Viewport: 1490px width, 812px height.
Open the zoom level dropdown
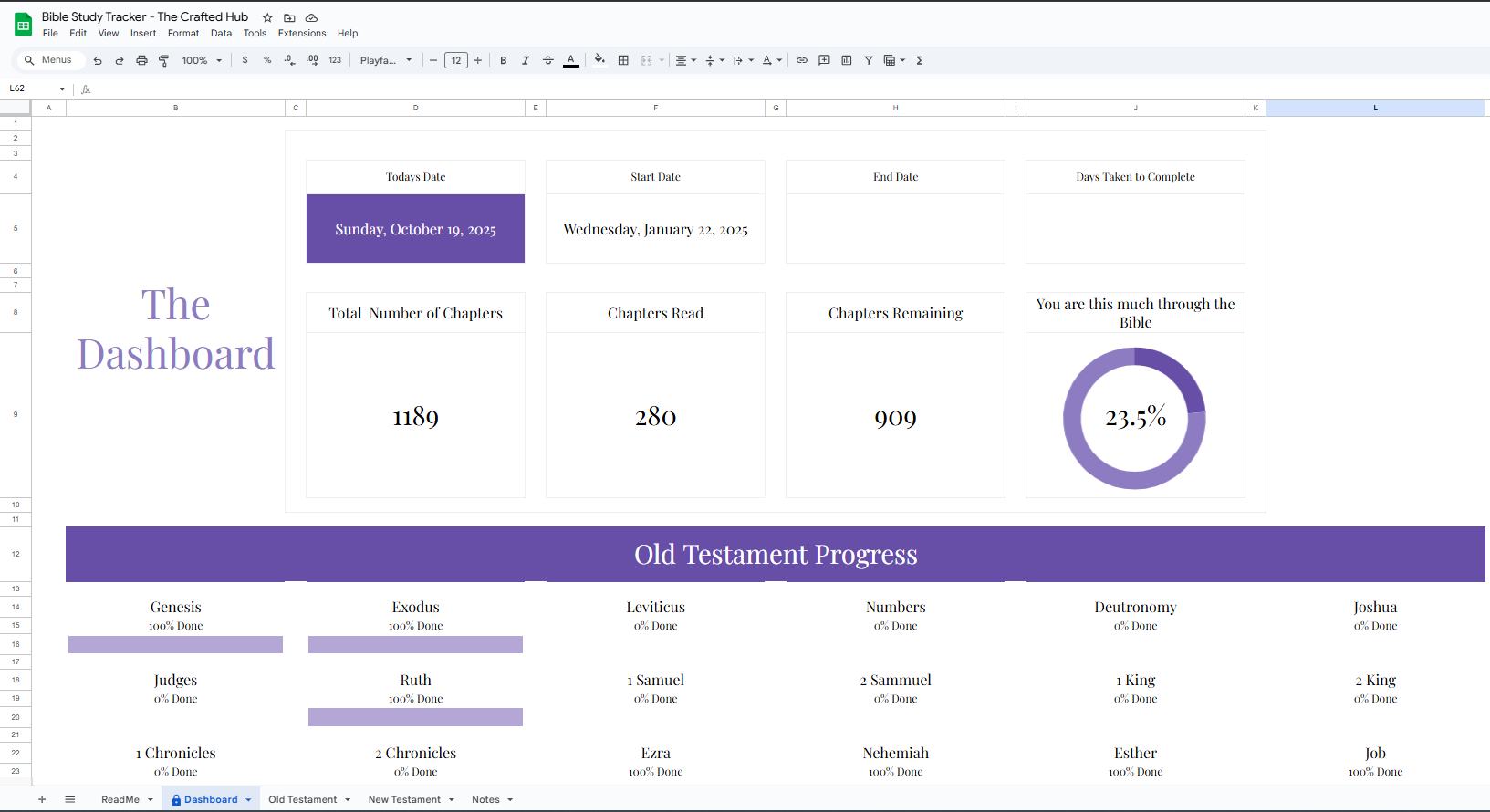pos(202,60)
